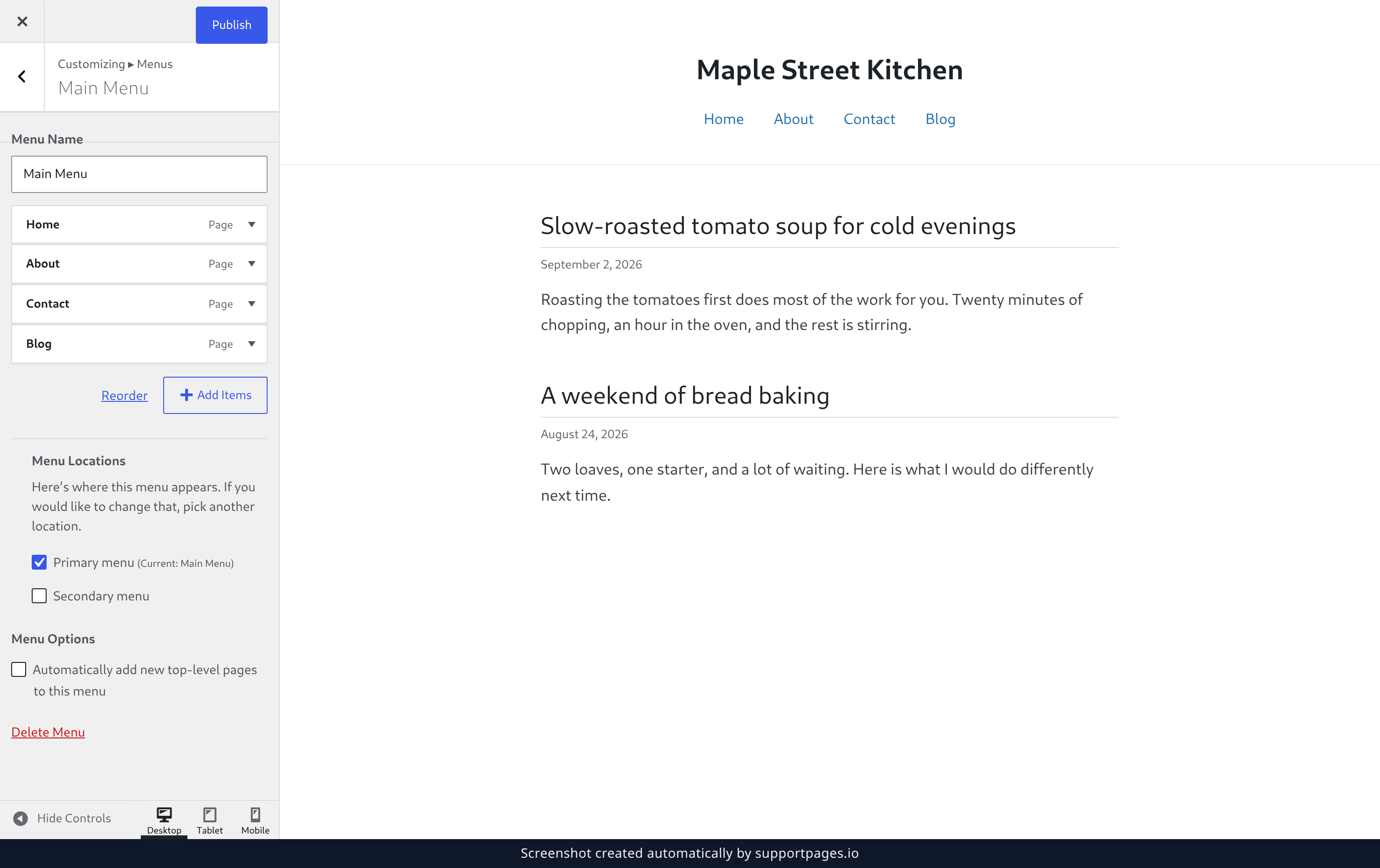Click the Maple Street Kitchen site title
This screenshot has height=868, width=1380.
click(x=829, y=70)
